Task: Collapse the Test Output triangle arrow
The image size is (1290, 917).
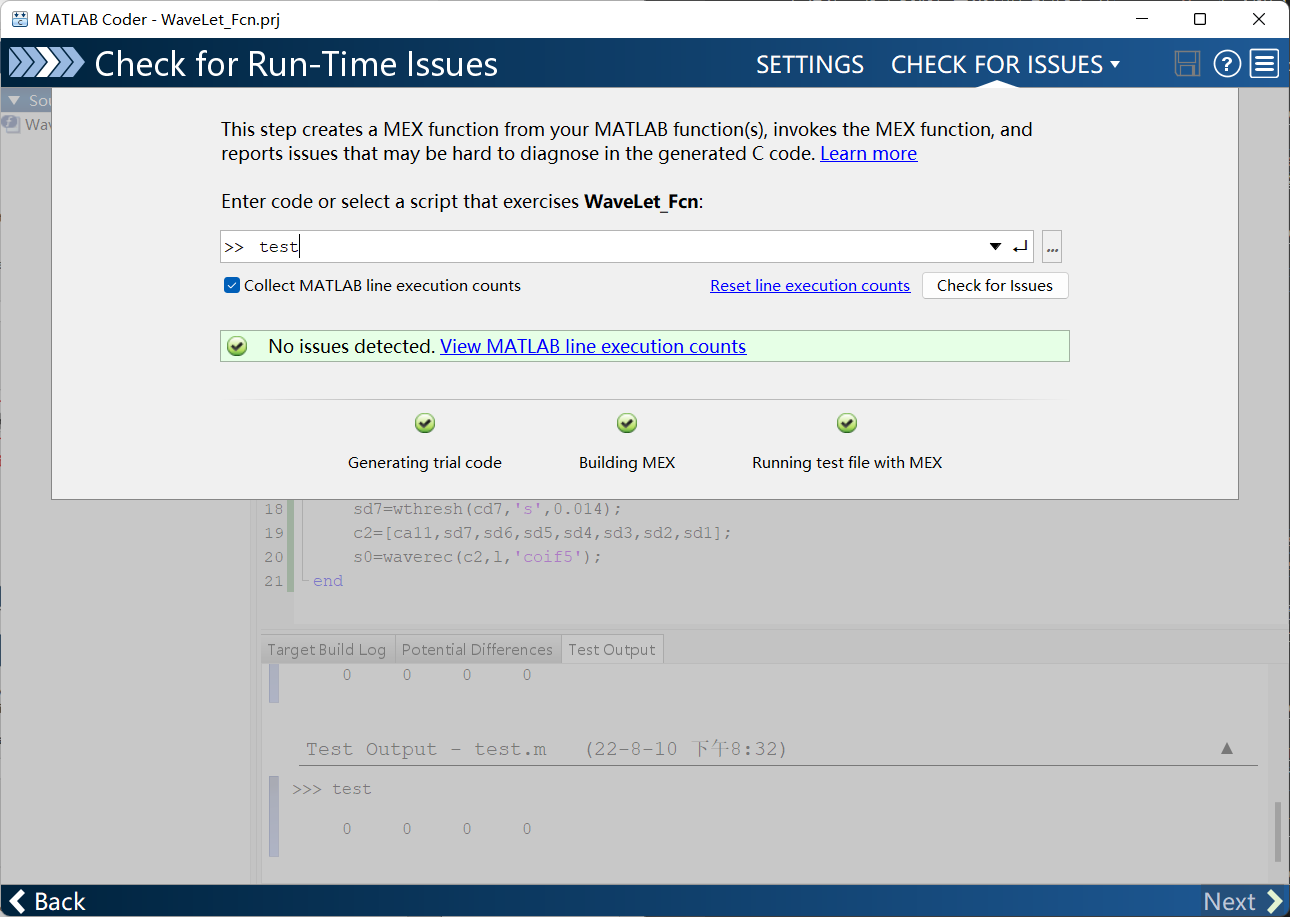Action: coord(1227,748)
